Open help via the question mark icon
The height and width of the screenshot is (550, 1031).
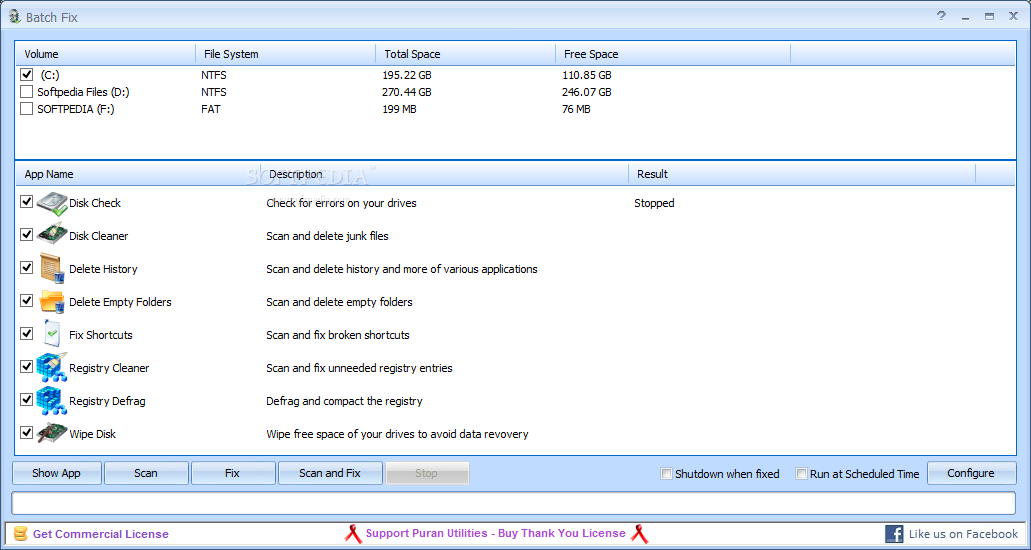(x=942, y=16)
